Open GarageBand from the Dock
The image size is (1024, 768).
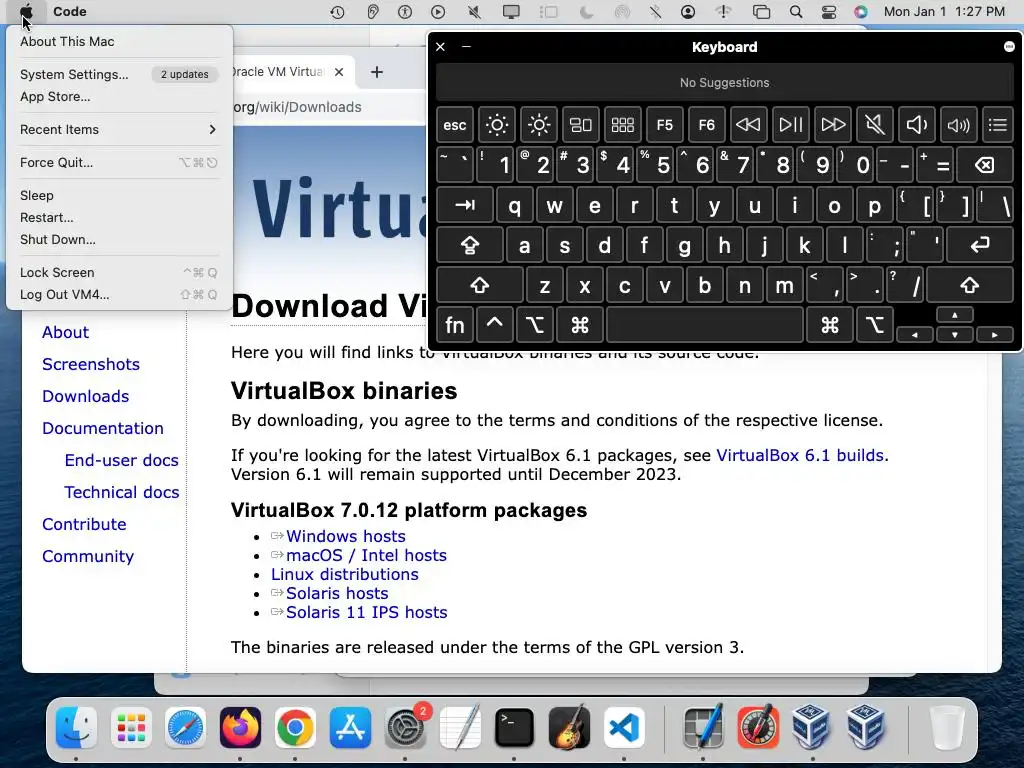[569, 727]
